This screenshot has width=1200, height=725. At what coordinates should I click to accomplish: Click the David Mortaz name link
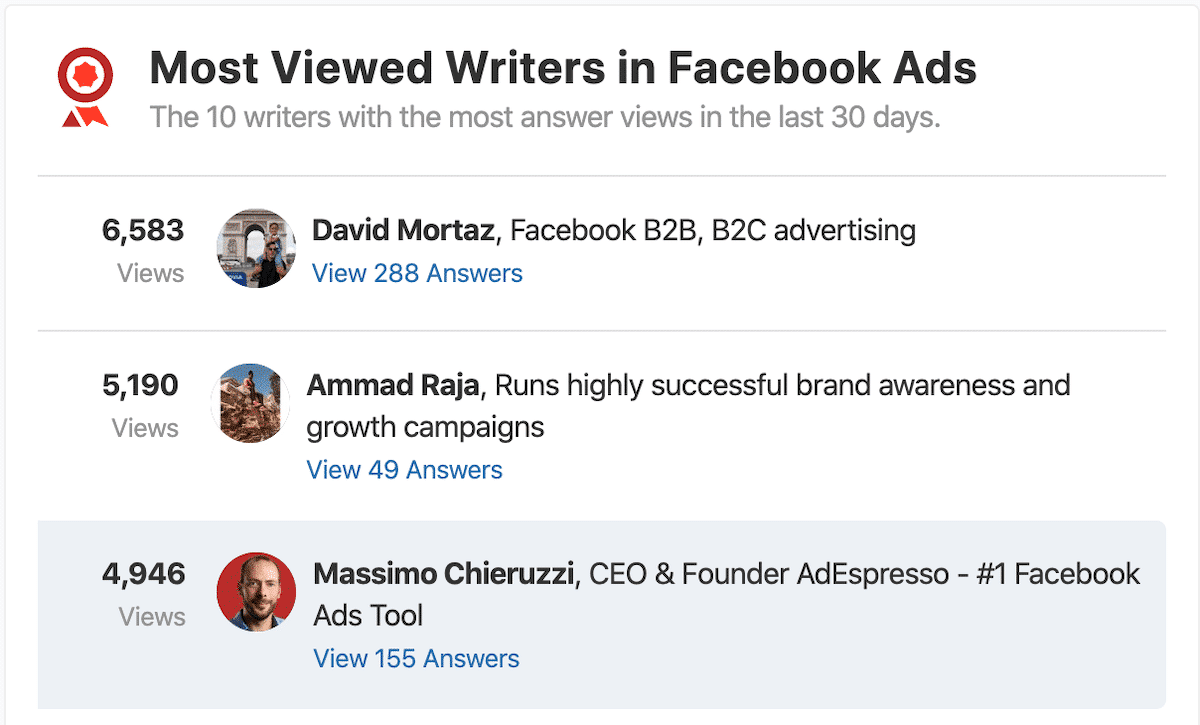(x=403, y=231)
